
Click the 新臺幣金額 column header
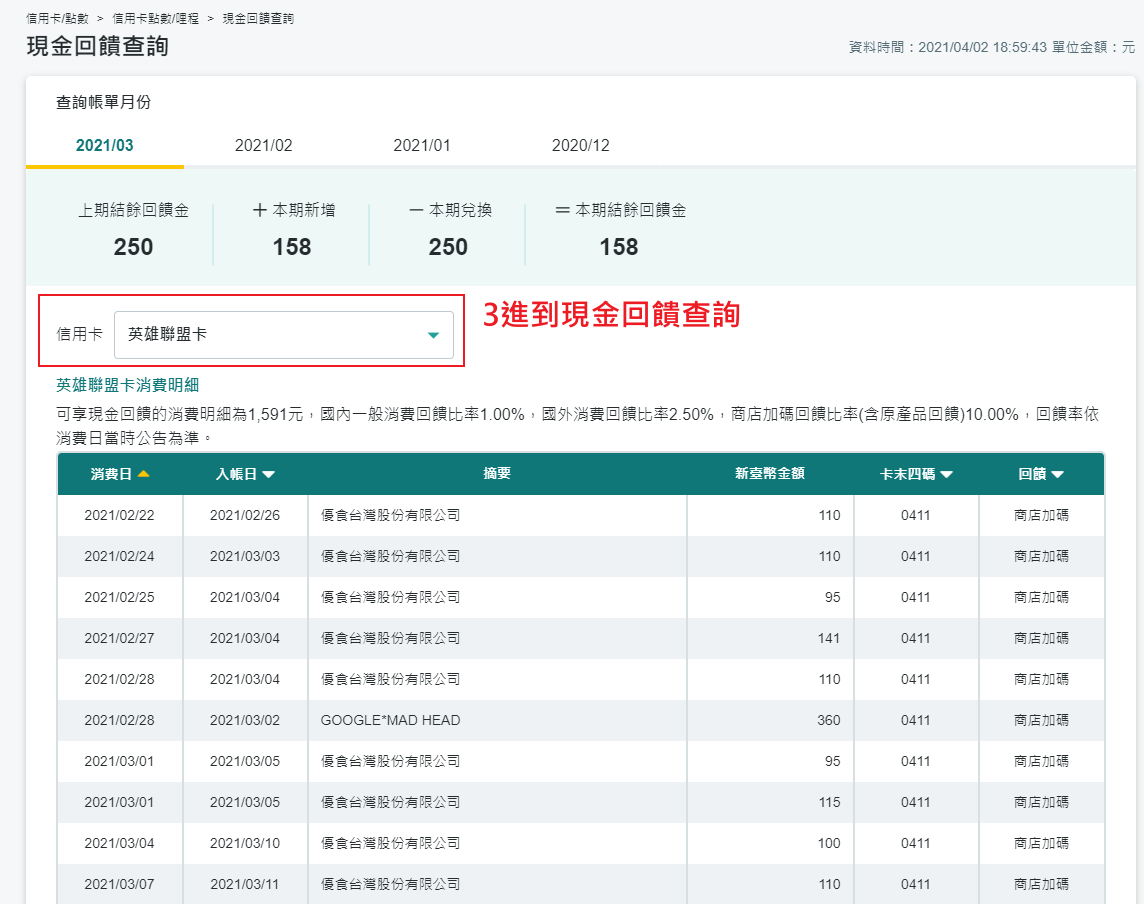770,474
